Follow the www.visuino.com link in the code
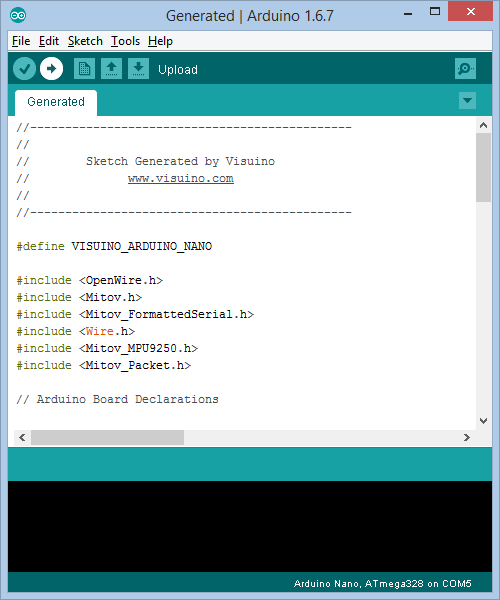Screen dimensions: 500x600 (181, 179)
